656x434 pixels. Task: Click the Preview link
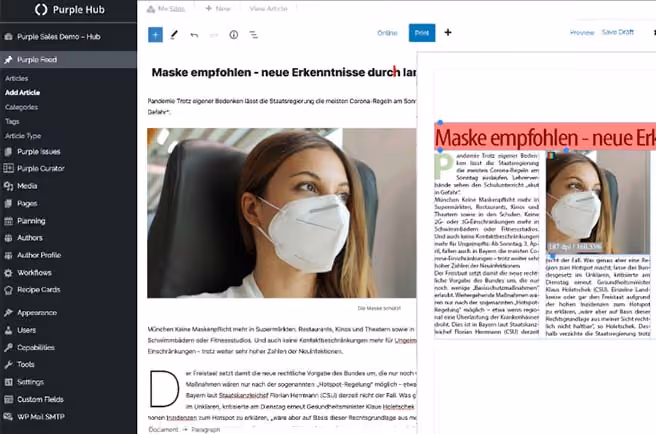click(x=582, y=32)
